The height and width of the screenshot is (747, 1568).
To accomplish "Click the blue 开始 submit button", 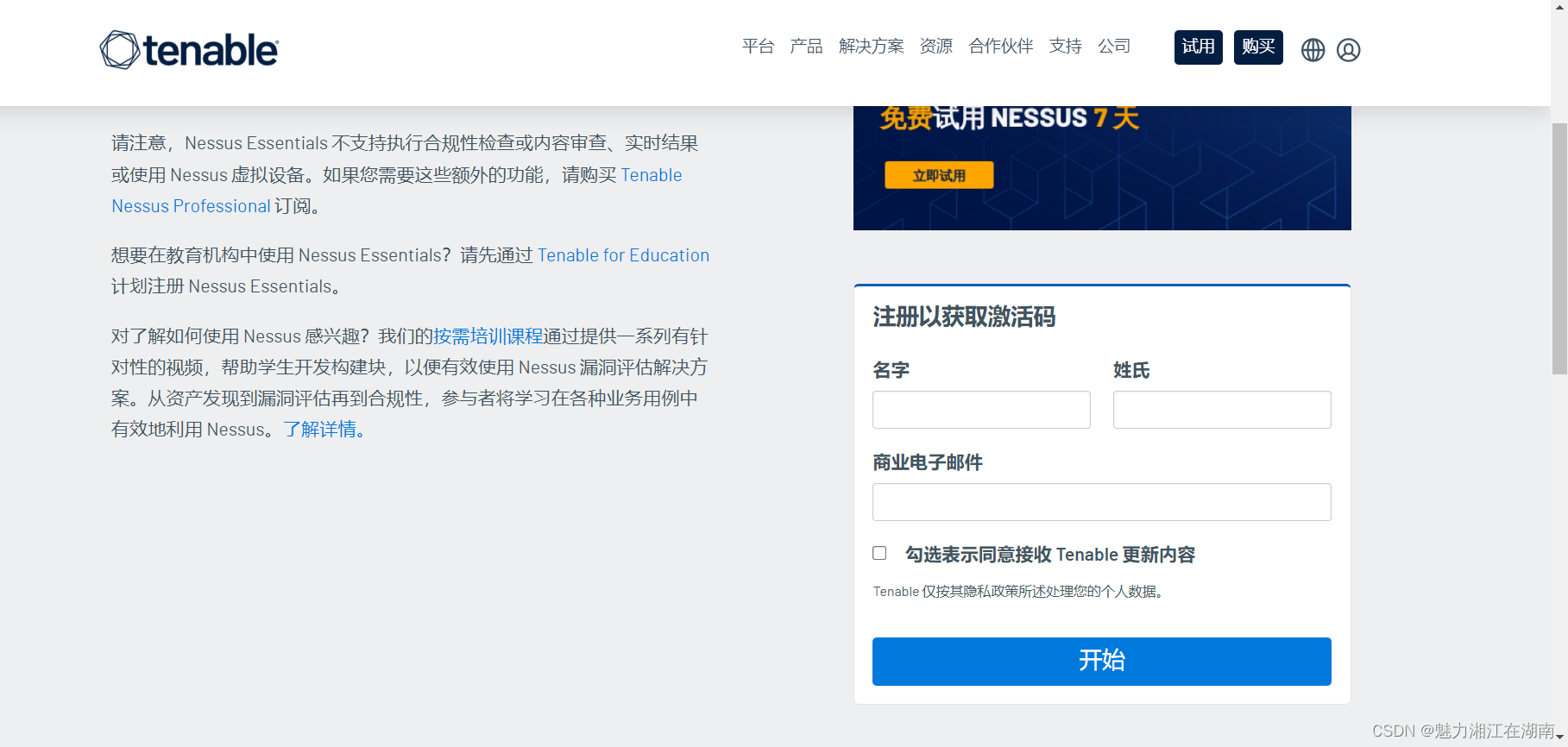I will [1102, 662].
